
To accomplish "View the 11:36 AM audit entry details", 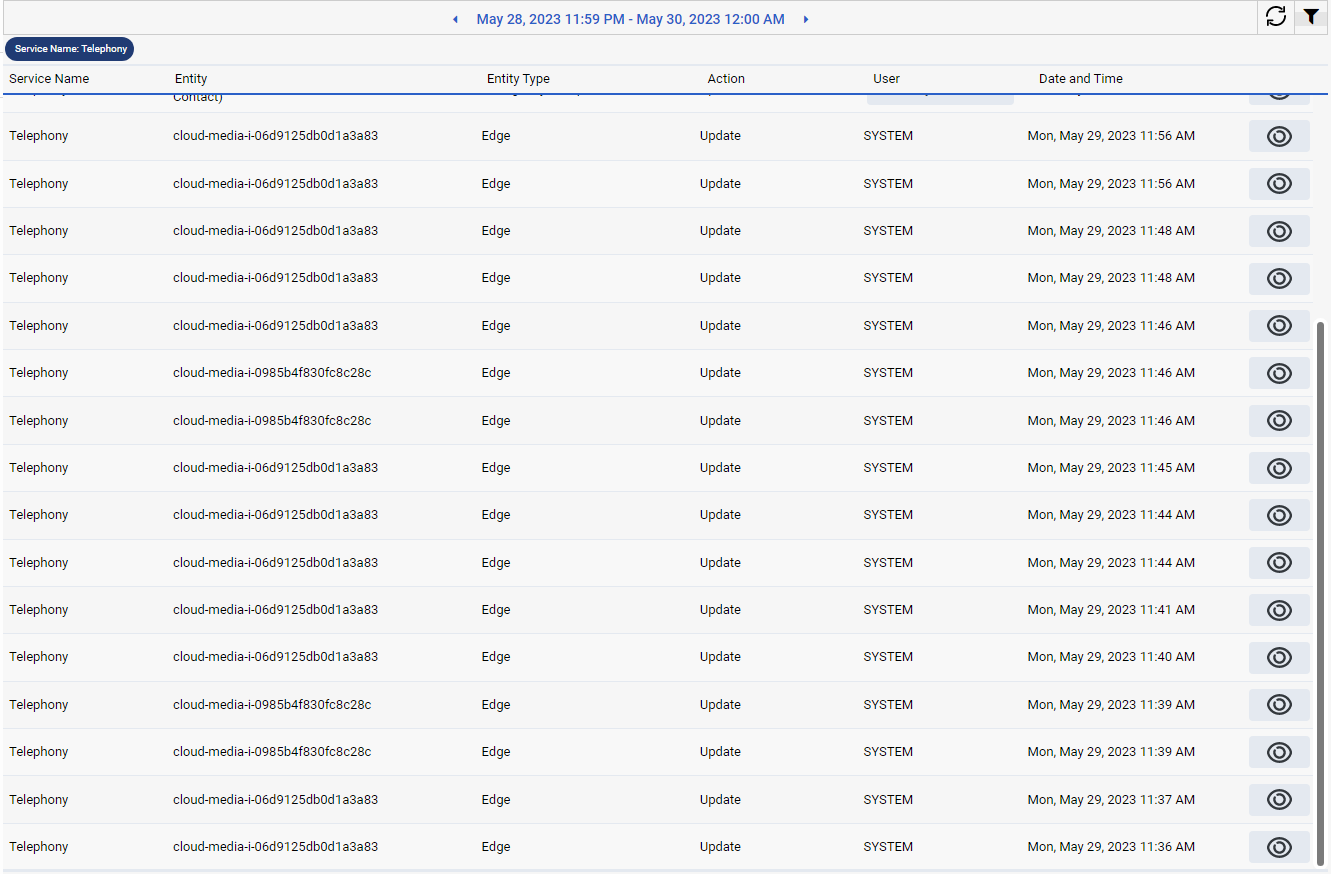I will pos(1279,847).
